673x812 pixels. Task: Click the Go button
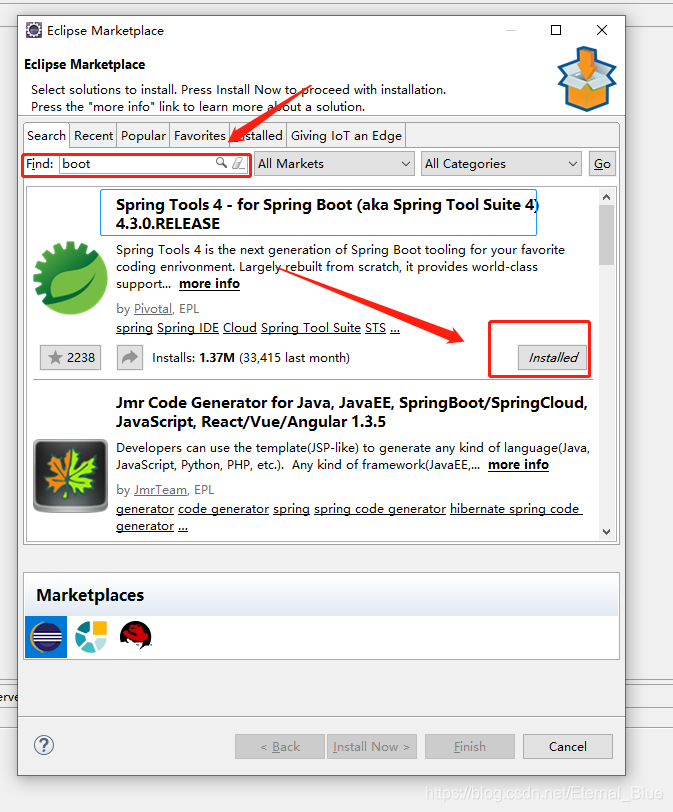point(602,164)
